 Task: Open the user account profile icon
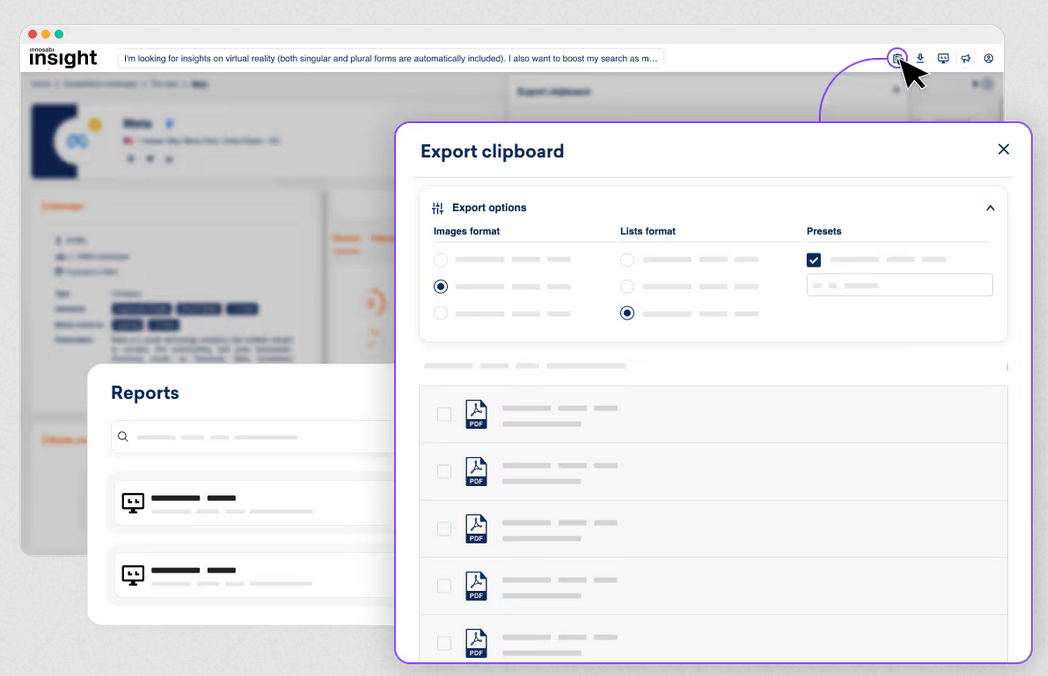(988, 58)
